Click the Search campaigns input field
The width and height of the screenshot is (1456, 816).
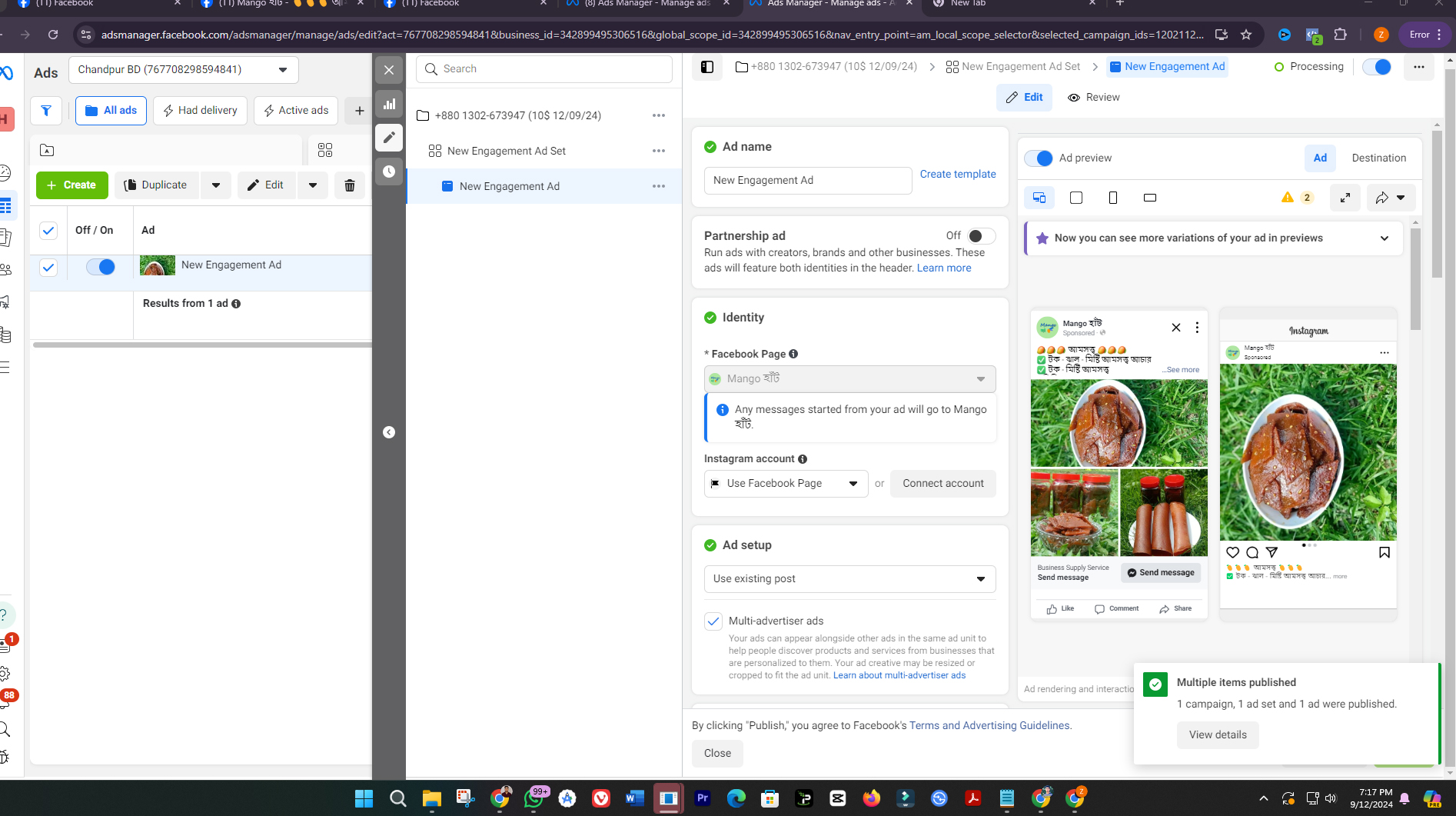[x=544, y=69]
